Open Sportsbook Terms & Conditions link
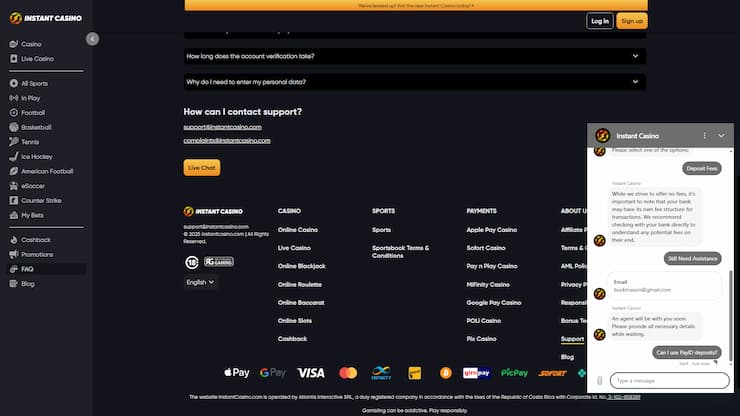Image resolution: width=740 pixels, height=416 pixels. tap(400, 252)
